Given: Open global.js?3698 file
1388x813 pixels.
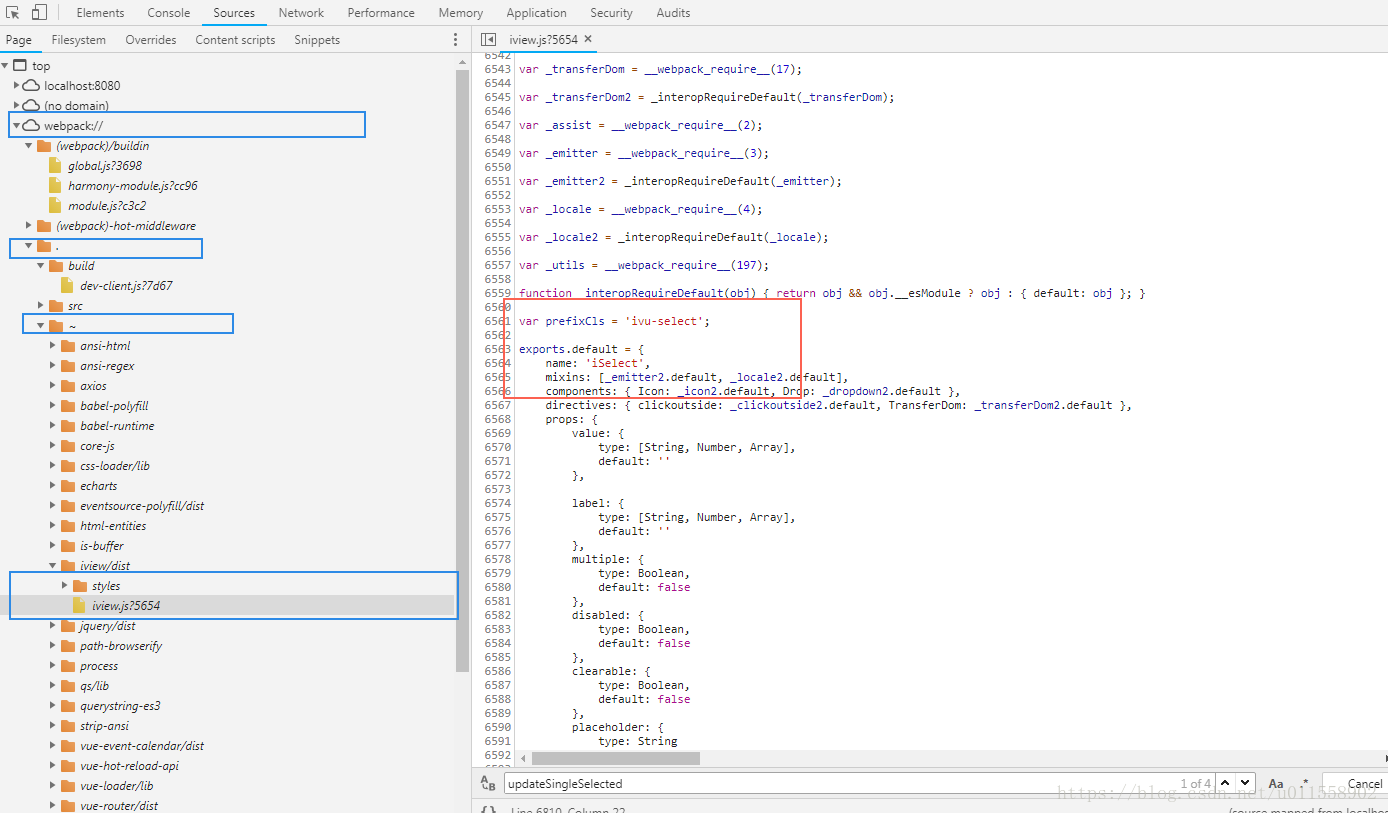Looking at the screenshot, I should 104,166.
